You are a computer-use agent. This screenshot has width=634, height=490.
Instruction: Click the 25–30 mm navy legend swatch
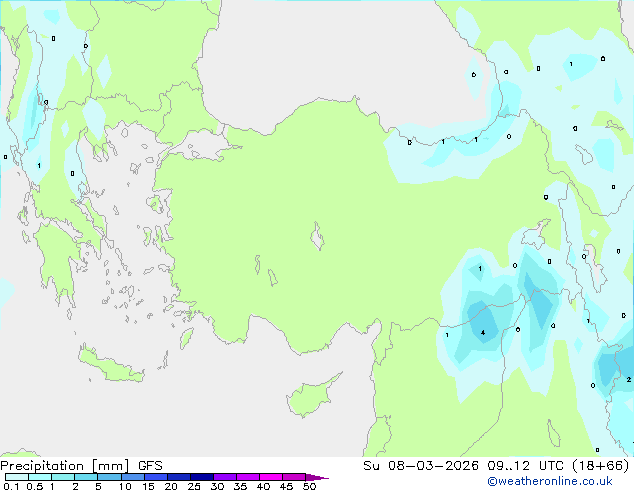point(201,477)
